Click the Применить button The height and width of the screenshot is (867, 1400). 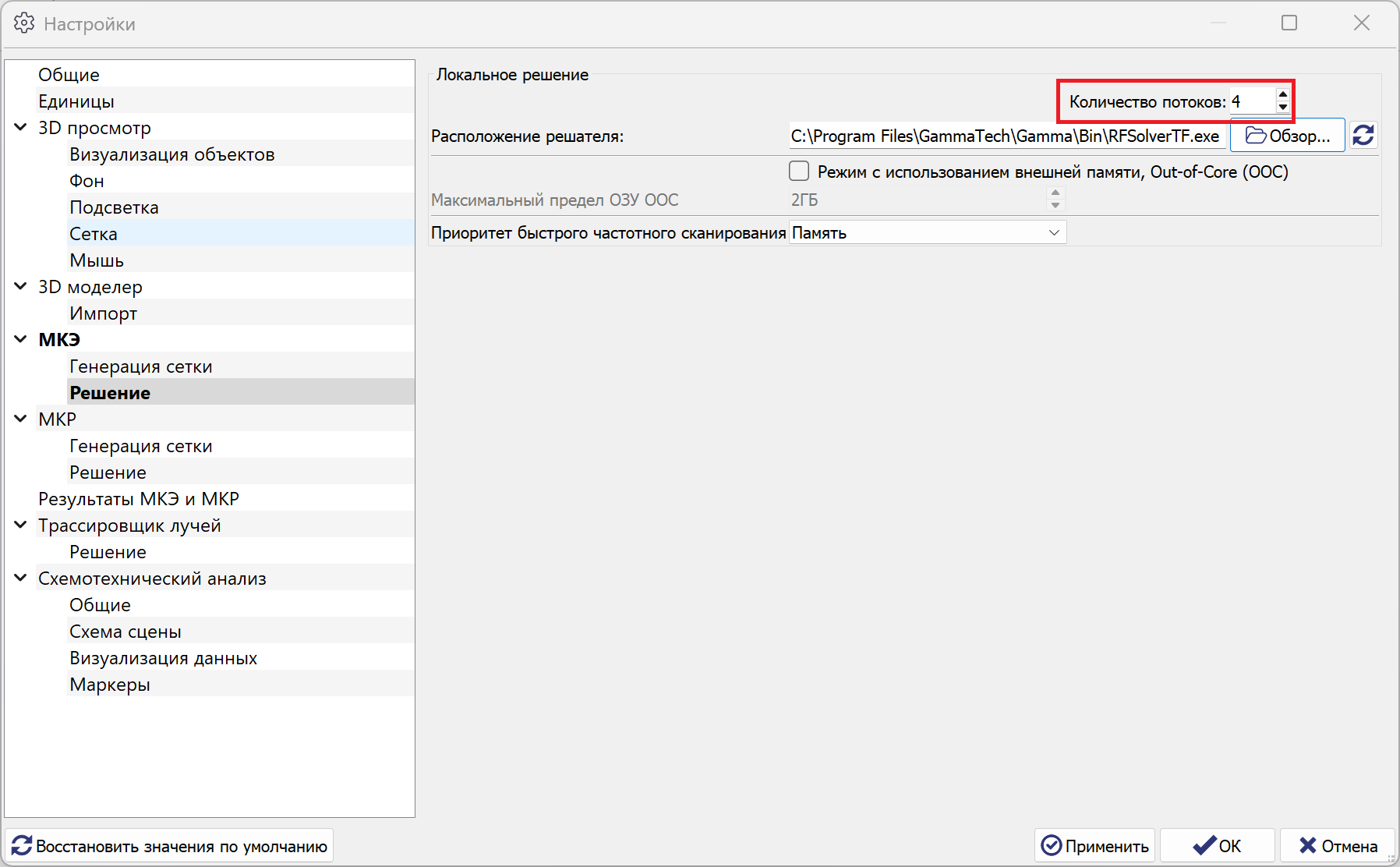[1095, 846]
